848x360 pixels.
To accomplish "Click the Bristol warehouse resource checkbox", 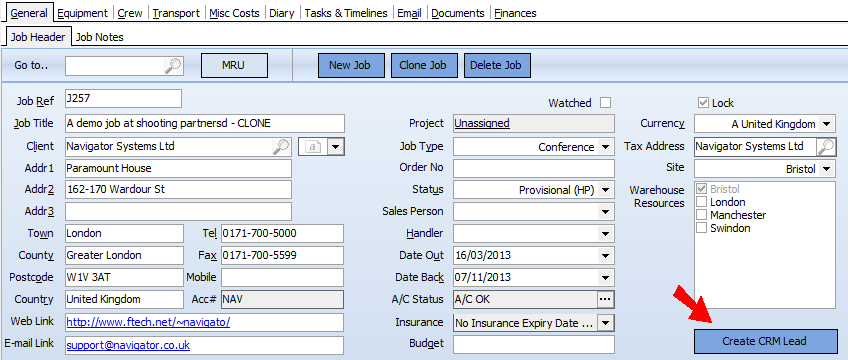I will pyautogui.click(x=701, y=189).
